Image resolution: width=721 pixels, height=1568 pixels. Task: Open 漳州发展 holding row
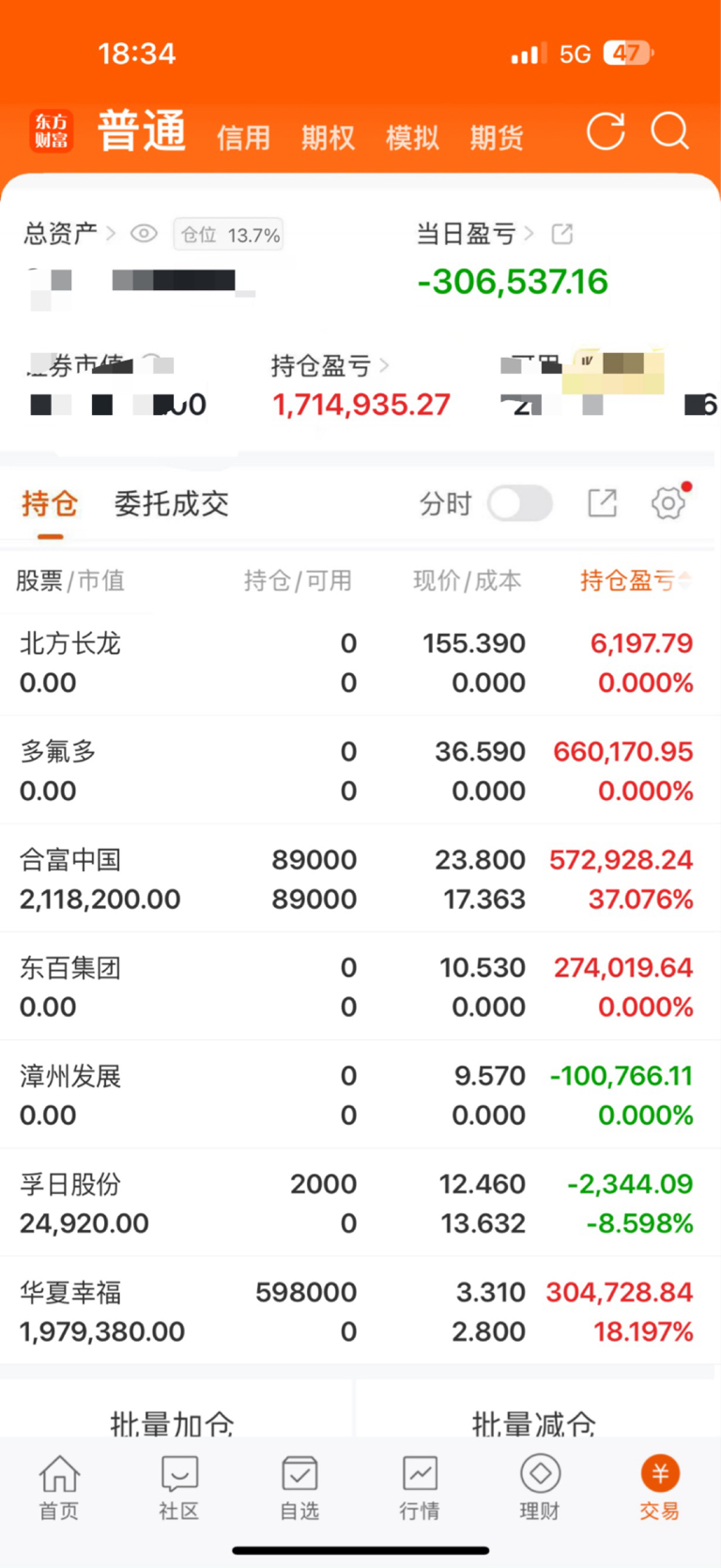click(x=360, y=1095)
